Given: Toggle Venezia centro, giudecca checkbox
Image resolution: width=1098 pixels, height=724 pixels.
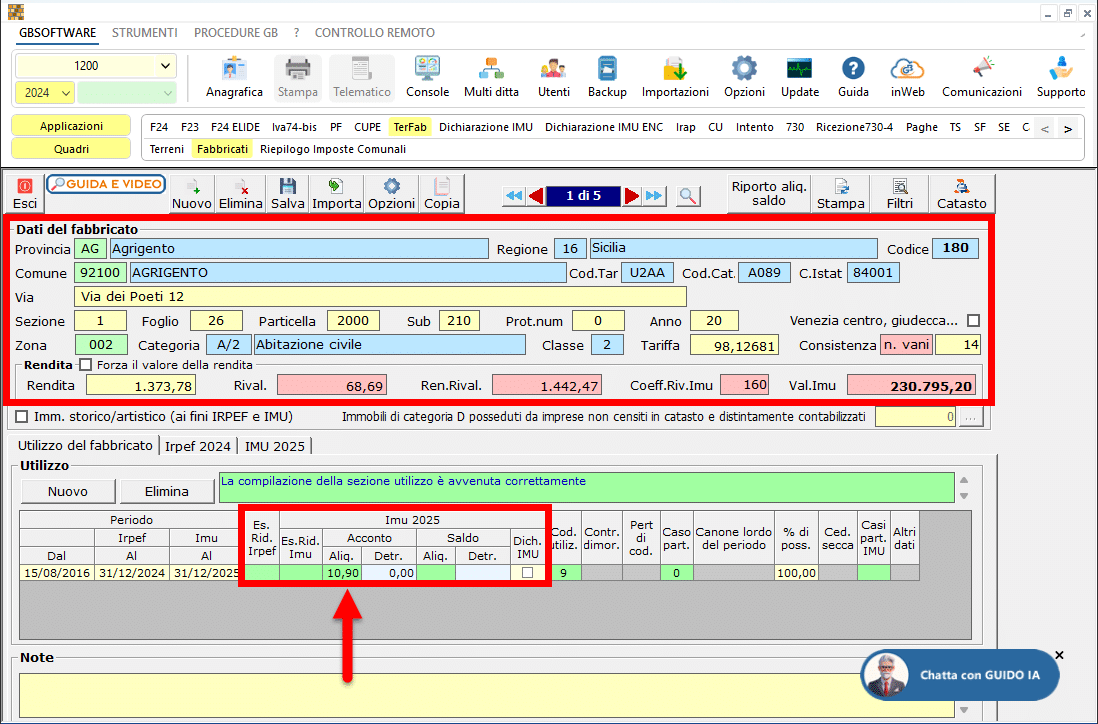Looking at the screenshot, I should coord(973,321).
